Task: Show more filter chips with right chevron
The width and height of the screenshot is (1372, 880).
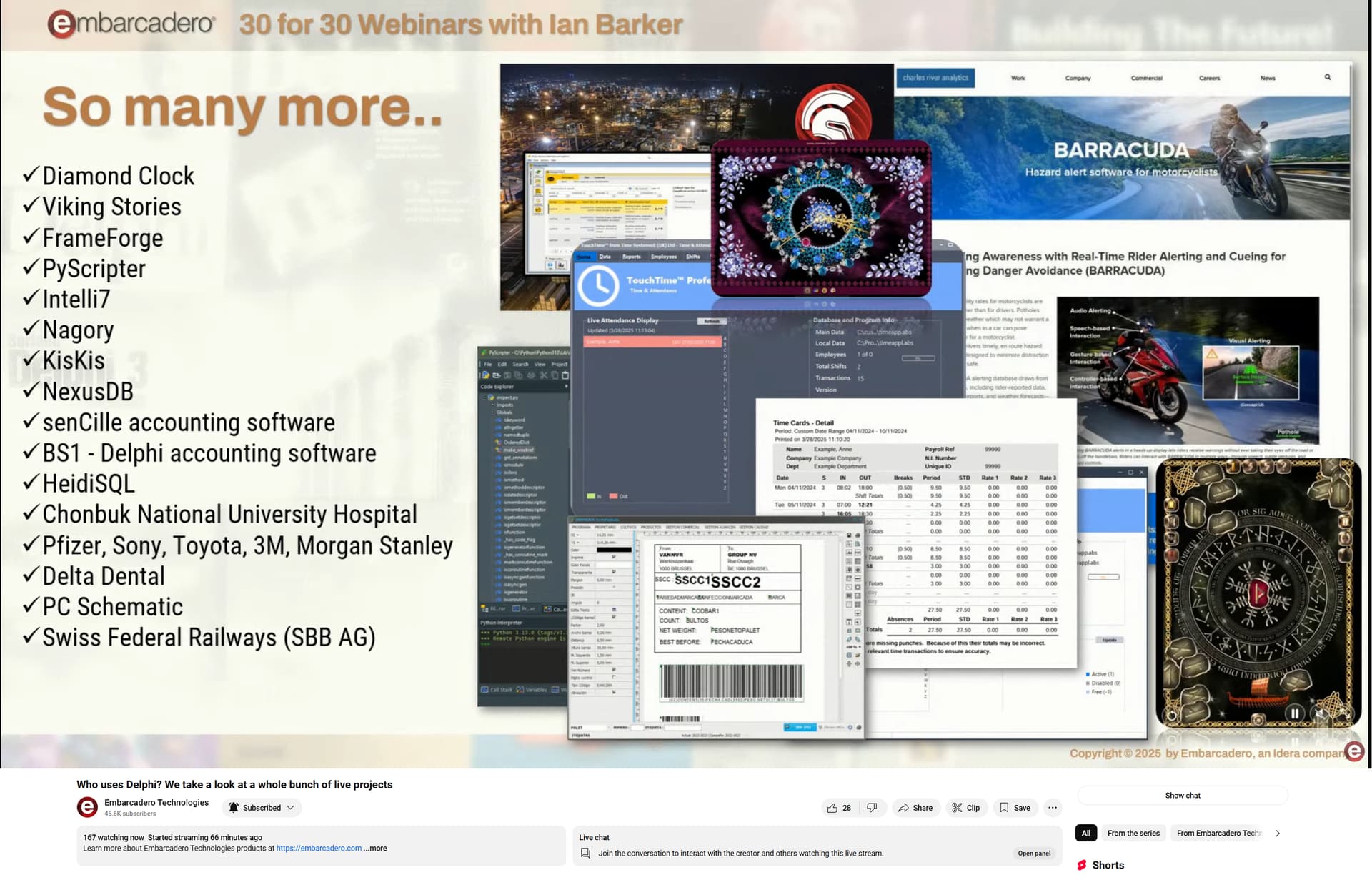Action: point(1278,834)
